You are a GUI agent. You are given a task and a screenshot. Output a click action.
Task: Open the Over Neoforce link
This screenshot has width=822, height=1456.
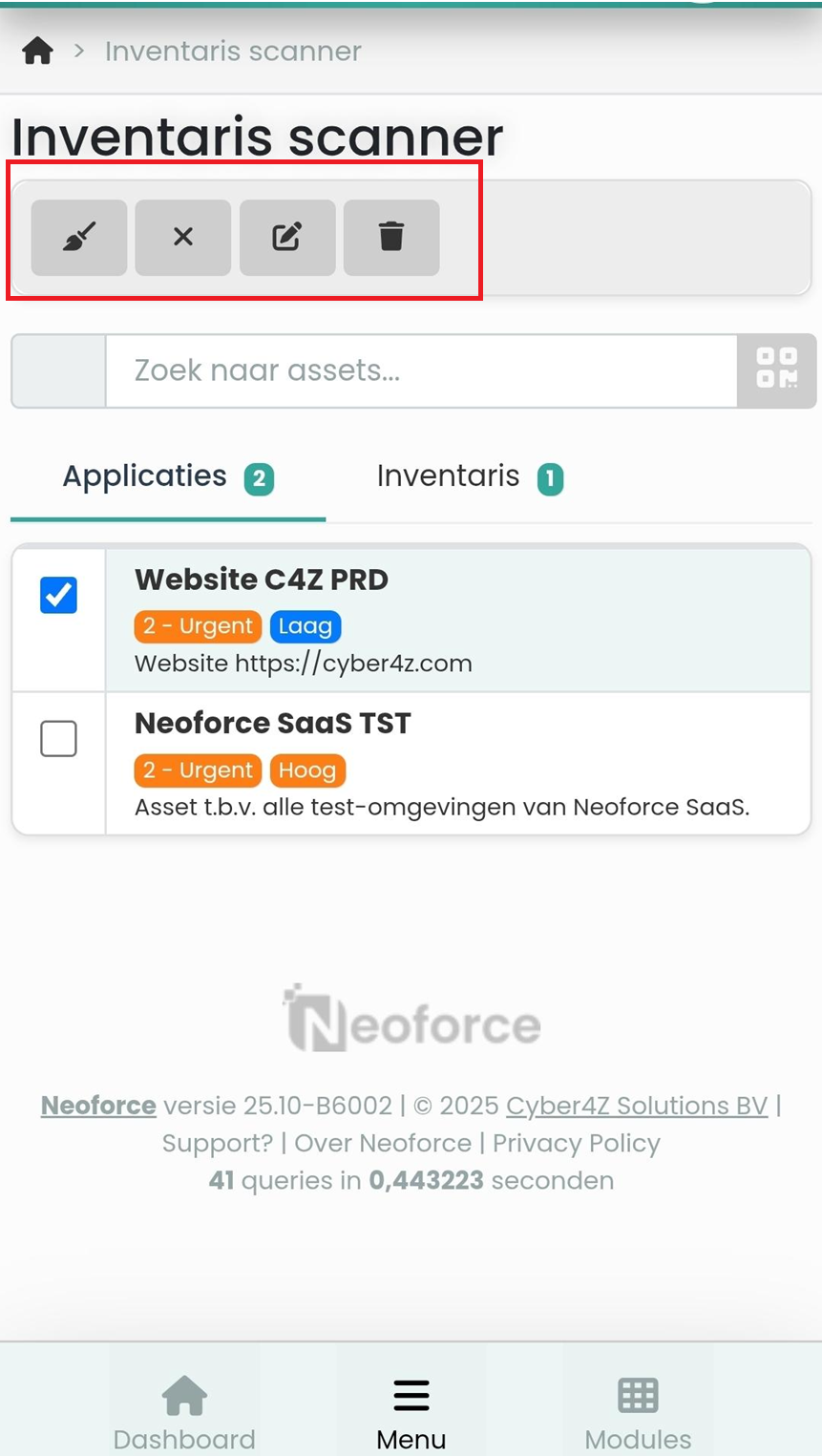(383, 1143)
